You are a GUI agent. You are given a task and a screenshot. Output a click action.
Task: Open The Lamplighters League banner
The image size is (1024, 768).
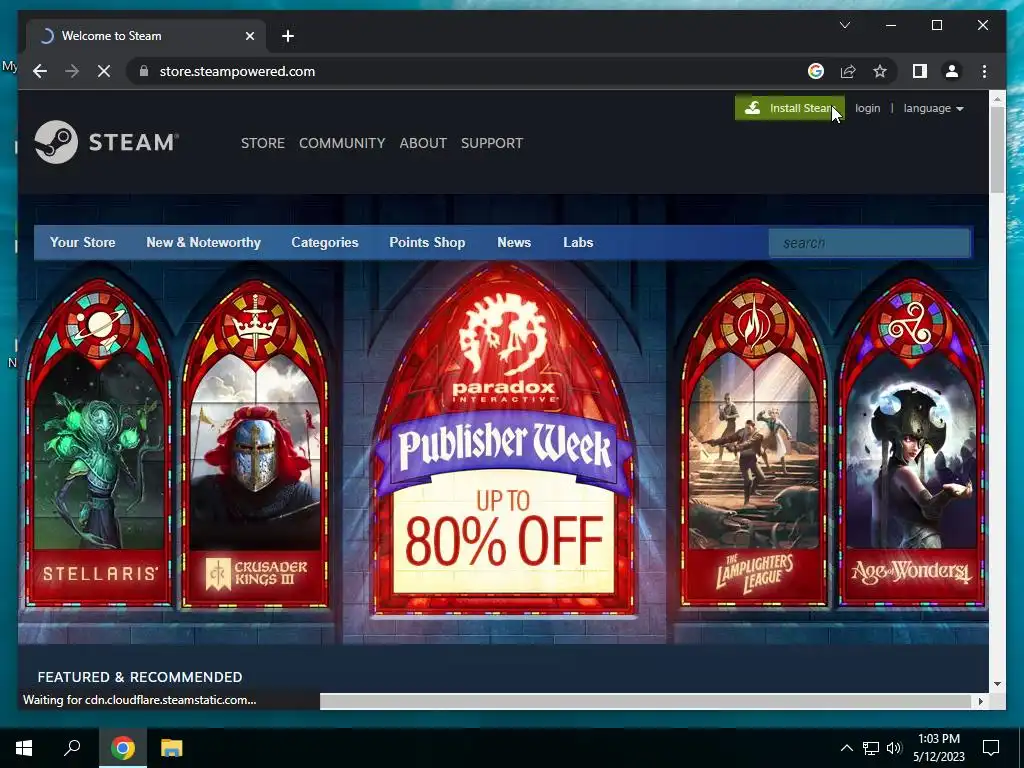point(754,443)
